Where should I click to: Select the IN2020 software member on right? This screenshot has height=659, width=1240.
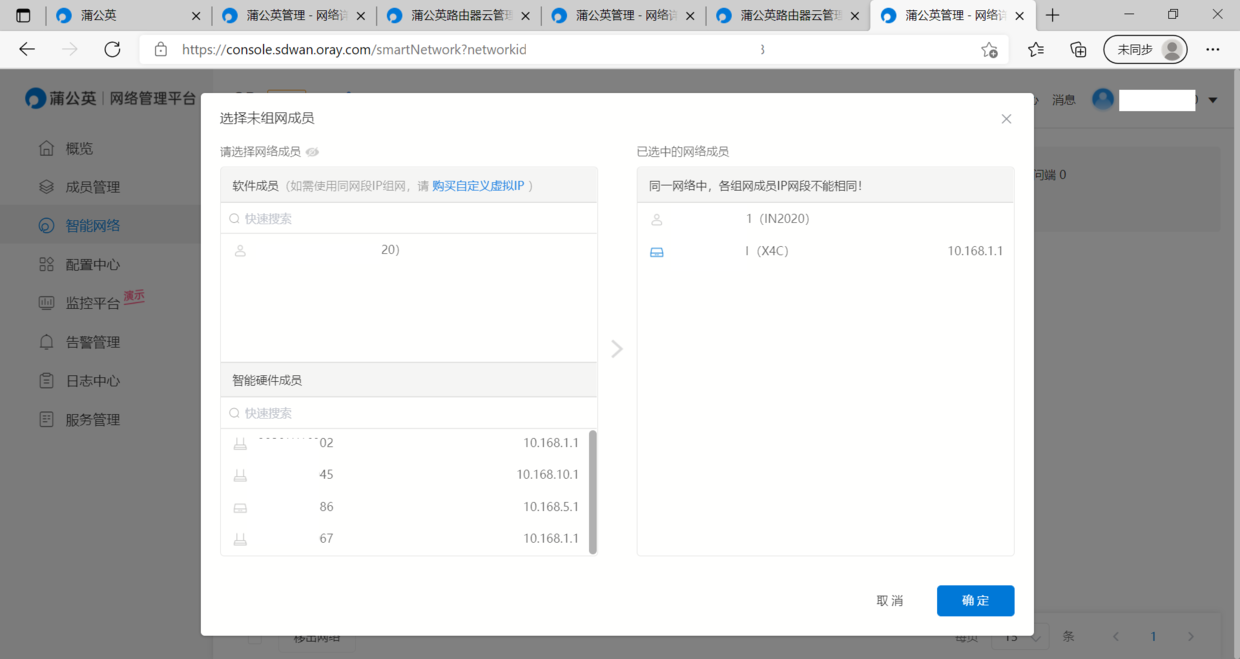[x=825, y=219]
